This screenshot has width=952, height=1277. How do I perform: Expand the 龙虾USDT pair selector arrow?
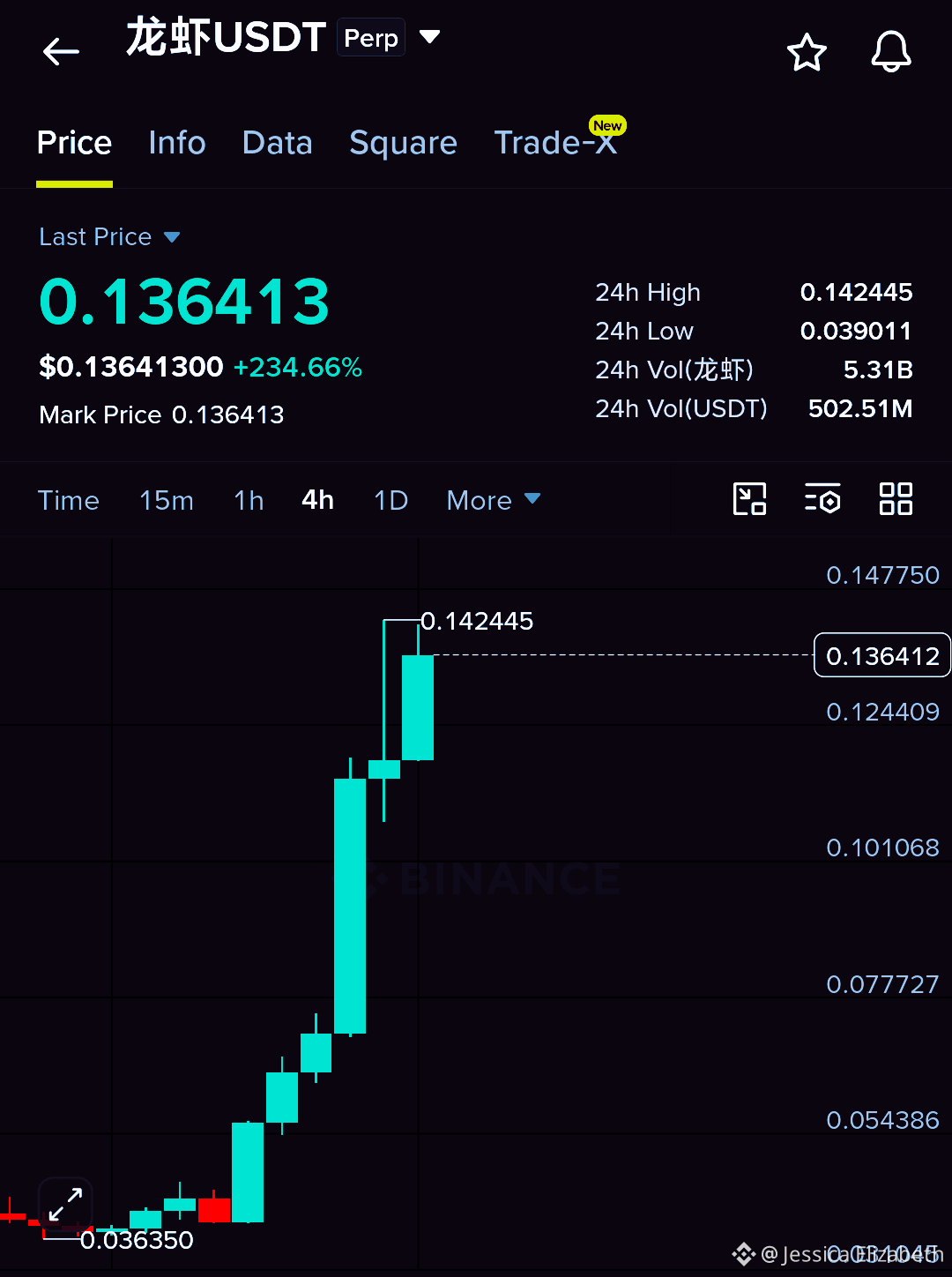click(429, 37)
